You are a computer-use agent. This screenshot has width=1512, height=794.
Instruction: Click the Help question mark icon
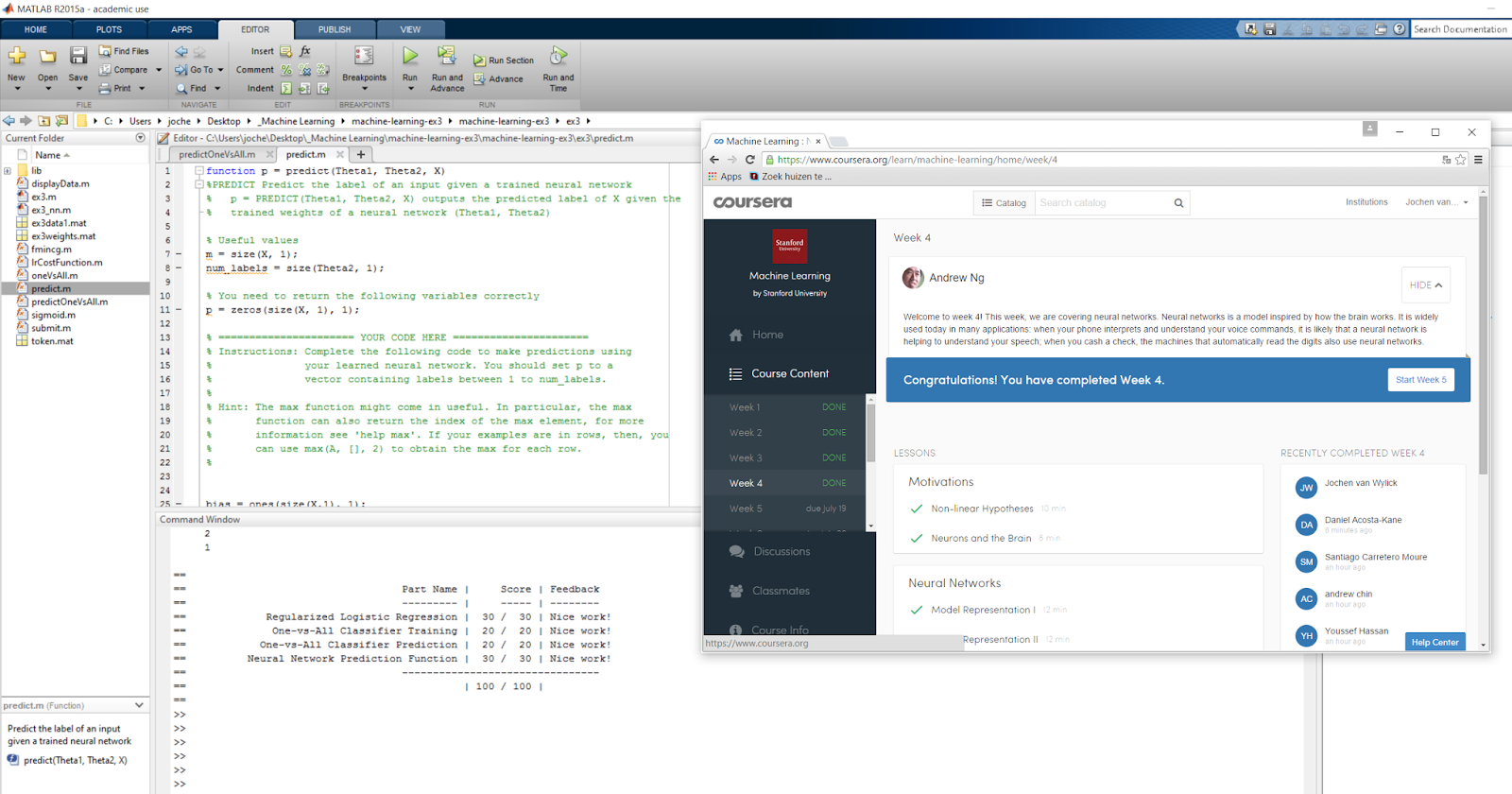1400,29
